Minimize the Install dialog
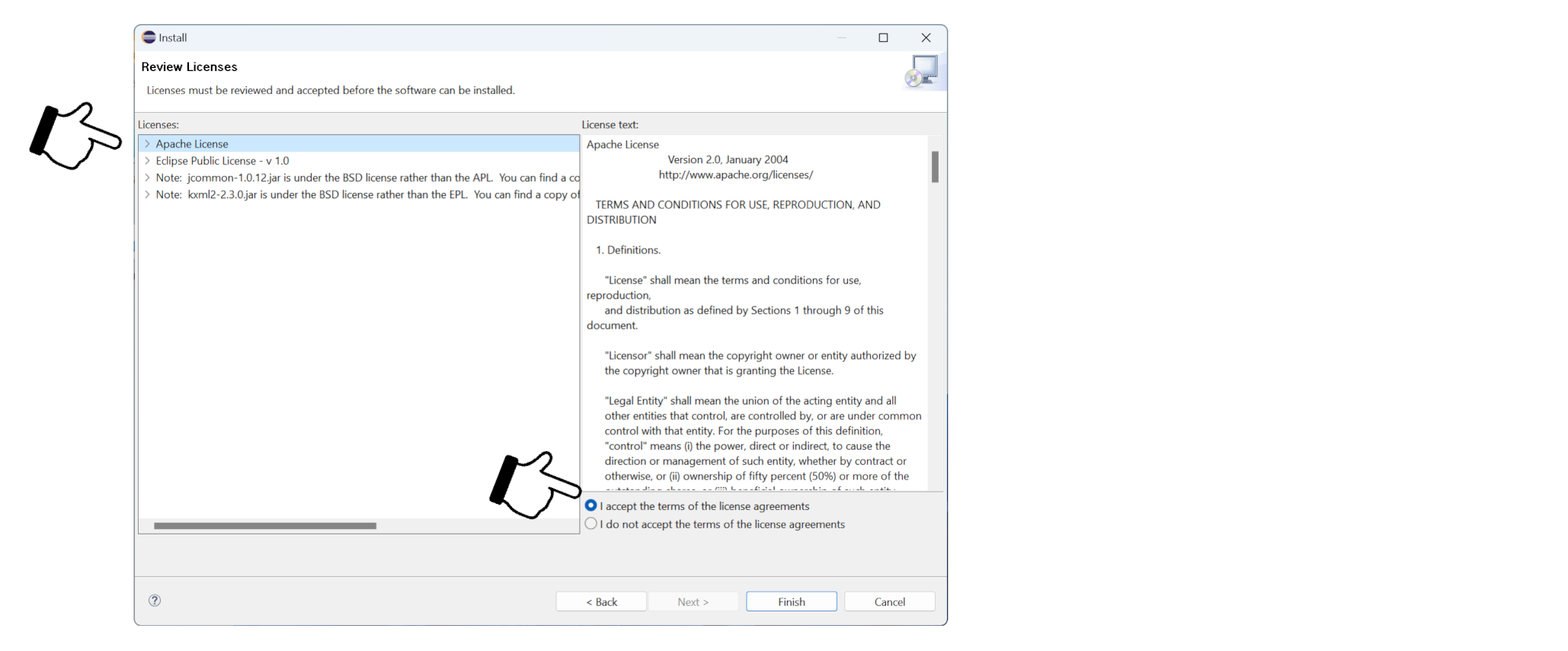This screenshot has width=1568, height=651. click(x=842, y=37)
